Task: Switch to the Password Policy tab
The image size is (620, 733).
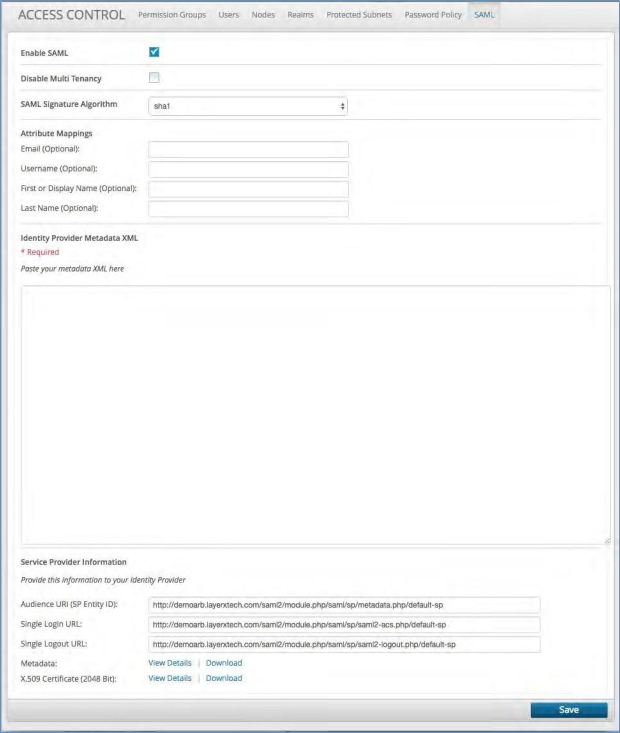Action: 433,15
